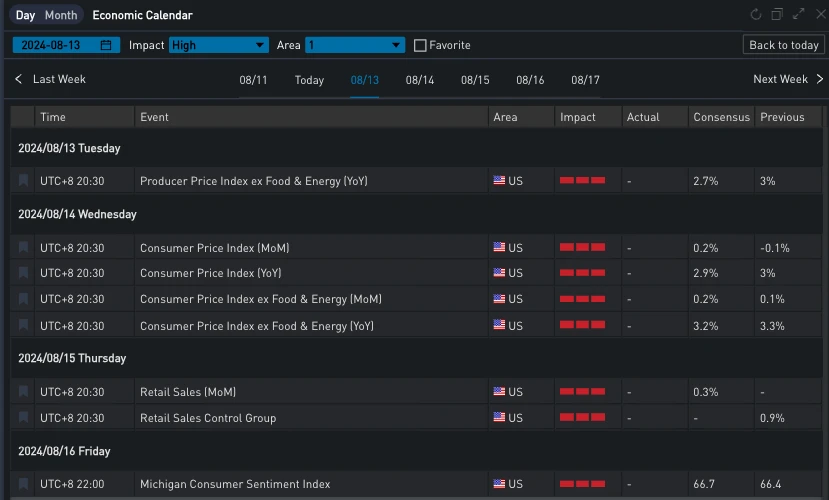Switch to Day view
The width and height of the screenshot is (829, 500).
25,15
